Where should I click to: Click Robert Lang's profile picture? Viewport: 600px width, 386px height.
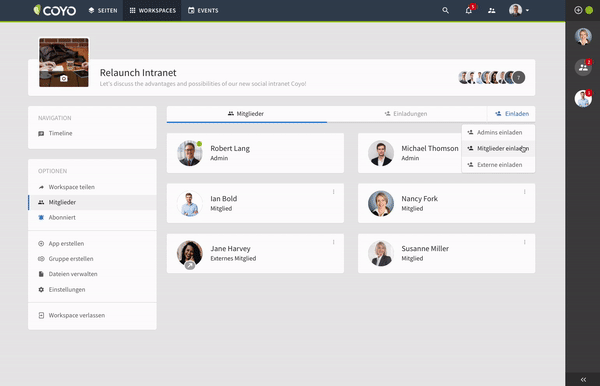190,153
